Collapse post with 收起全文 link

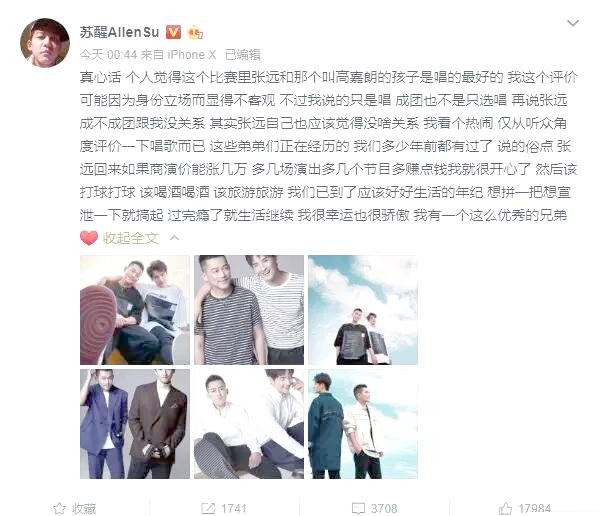[x=131, y=238]
